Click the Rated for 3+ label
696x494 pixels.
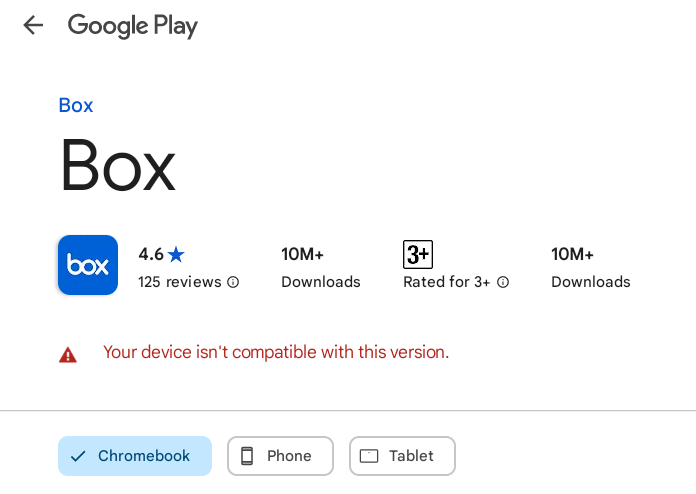coord(446,282)
